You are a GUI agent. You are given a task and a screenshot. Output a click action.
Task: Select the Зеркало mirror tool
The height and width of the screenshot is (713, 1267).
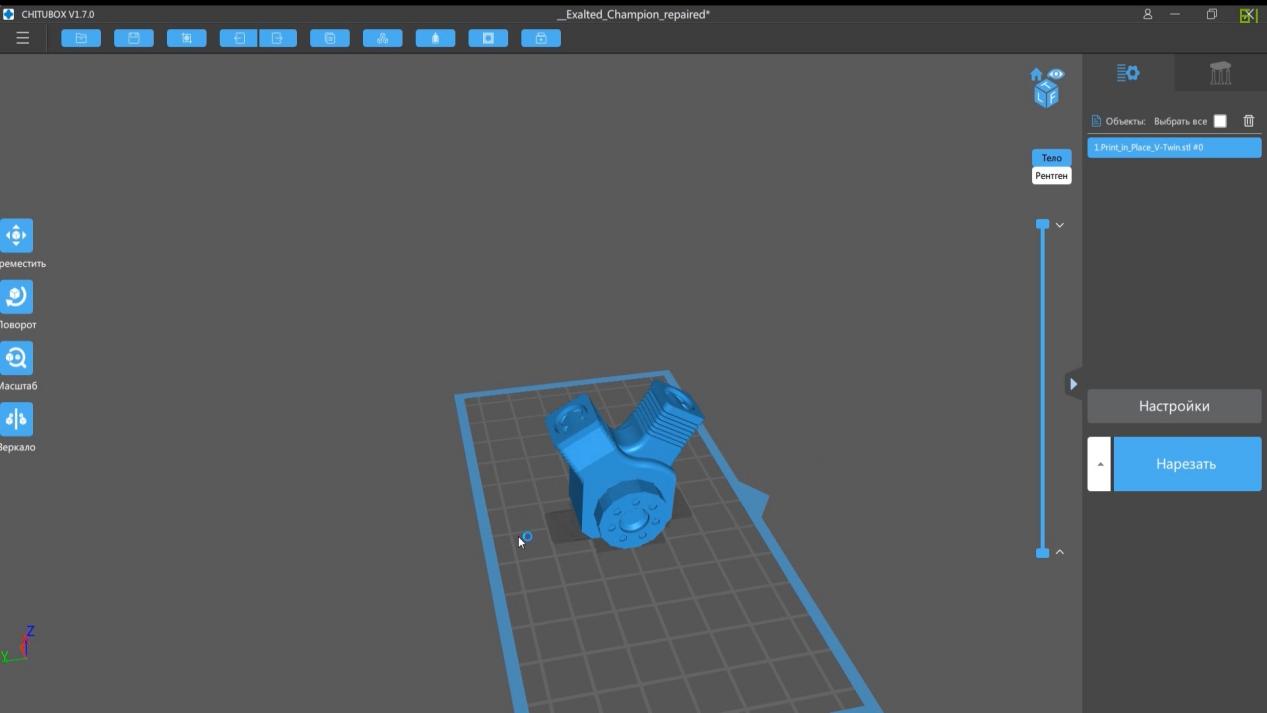(x=17, y=419)
